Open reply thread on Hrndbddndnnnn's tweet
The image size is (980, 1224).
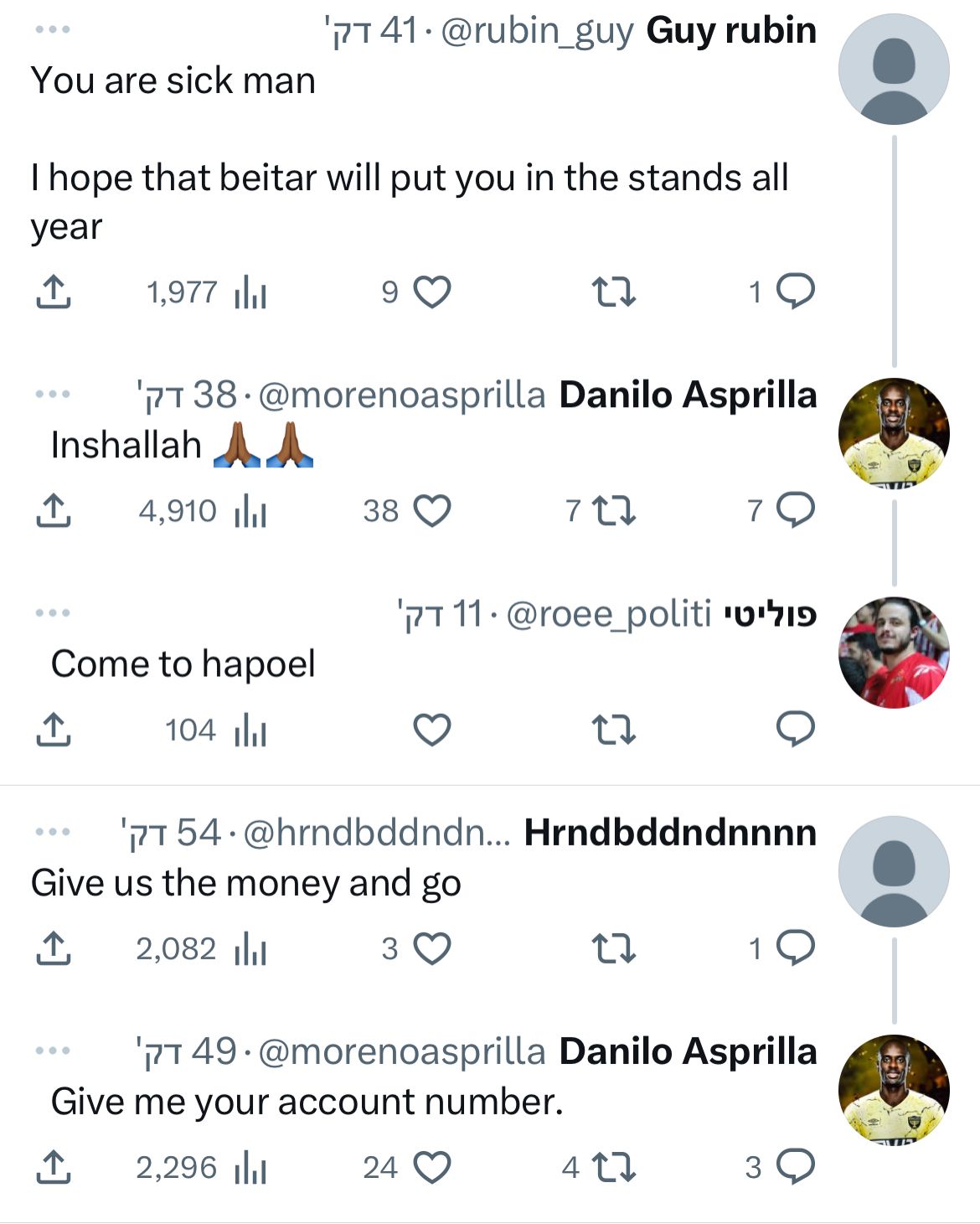click(x=795, y=948)
